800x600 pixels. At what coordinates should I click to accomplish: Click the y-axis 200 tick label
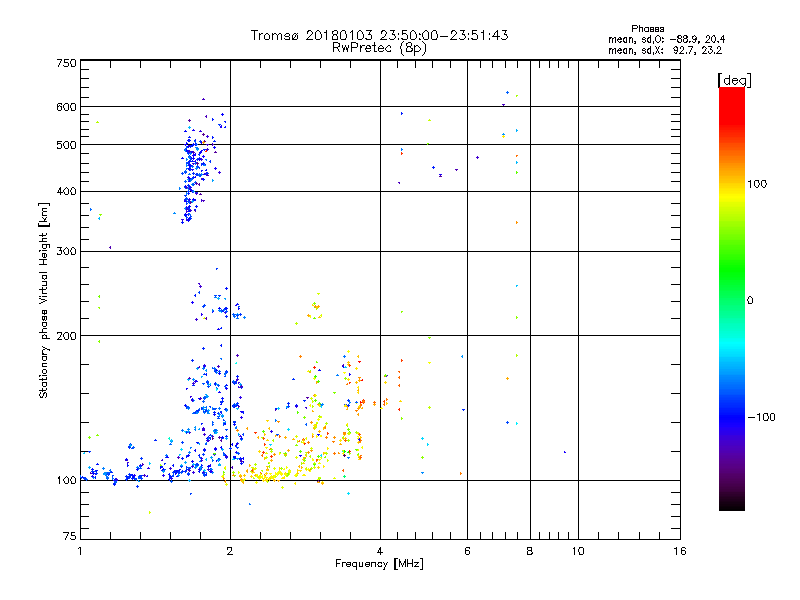pos(67,336)
